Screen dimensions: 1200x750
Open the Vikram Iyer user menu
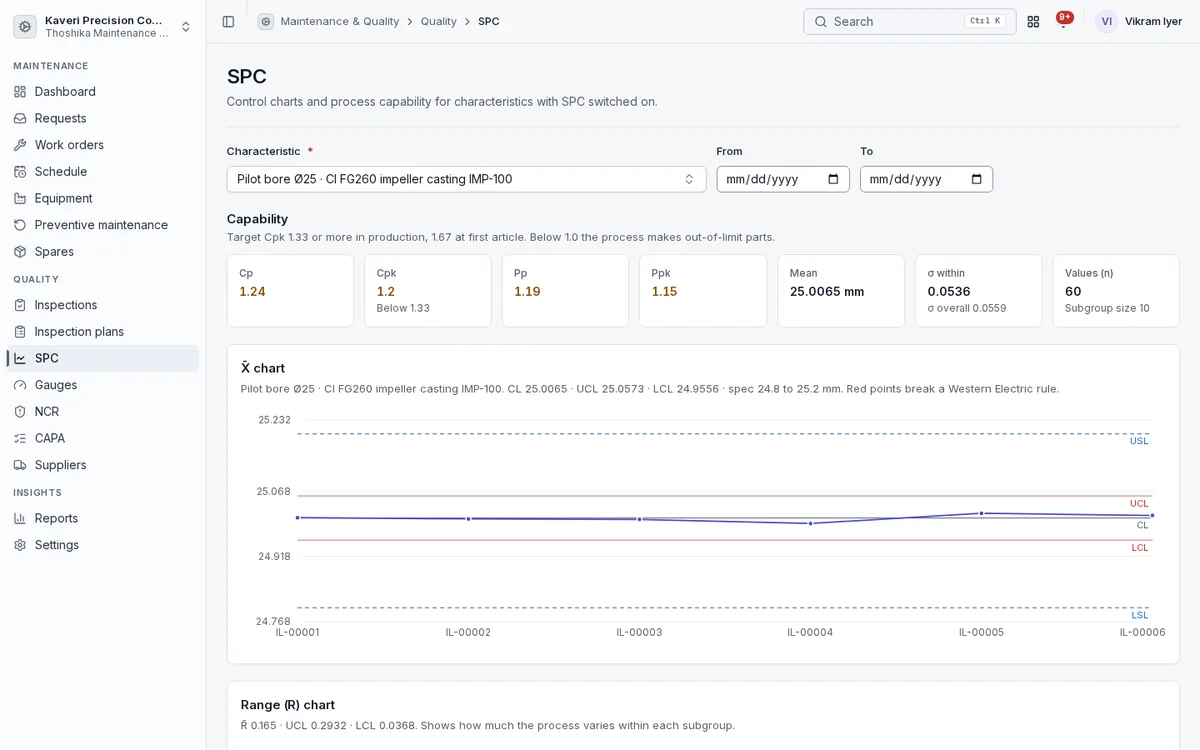pyautogui.click(x=1138, y=21)
